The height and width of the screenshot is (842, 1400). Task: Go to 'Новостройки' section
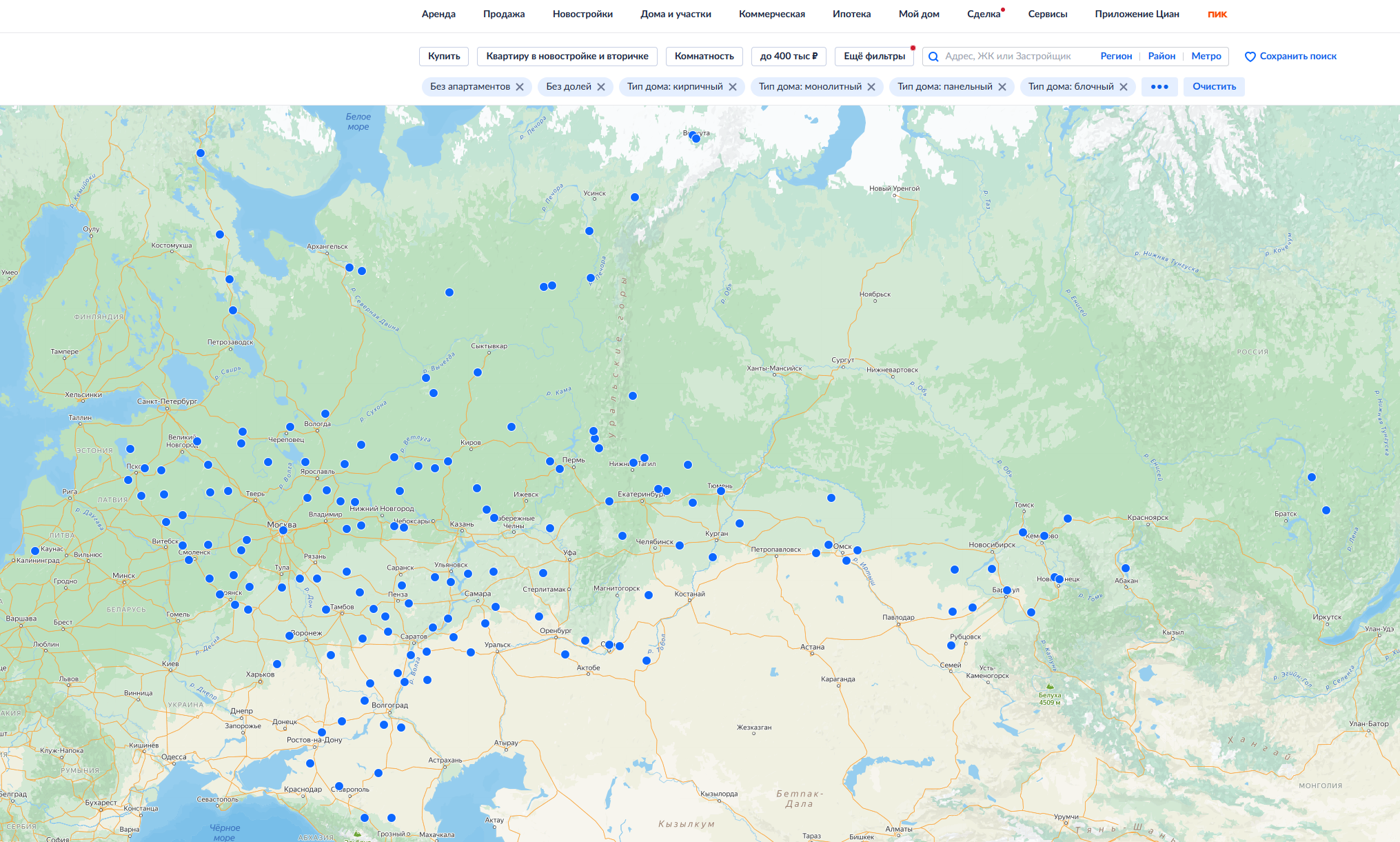tap(582, 14)
